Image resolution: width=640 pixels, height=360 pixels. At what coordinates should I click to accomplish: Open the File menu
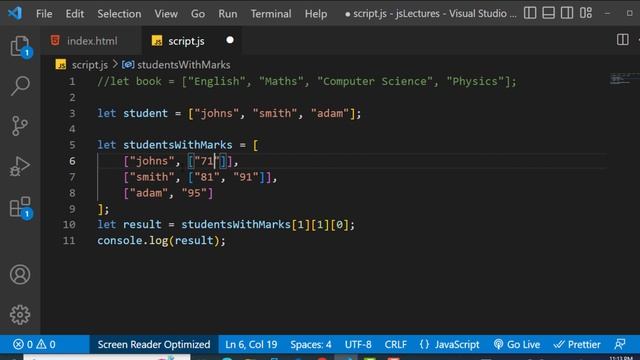[44, 14]
